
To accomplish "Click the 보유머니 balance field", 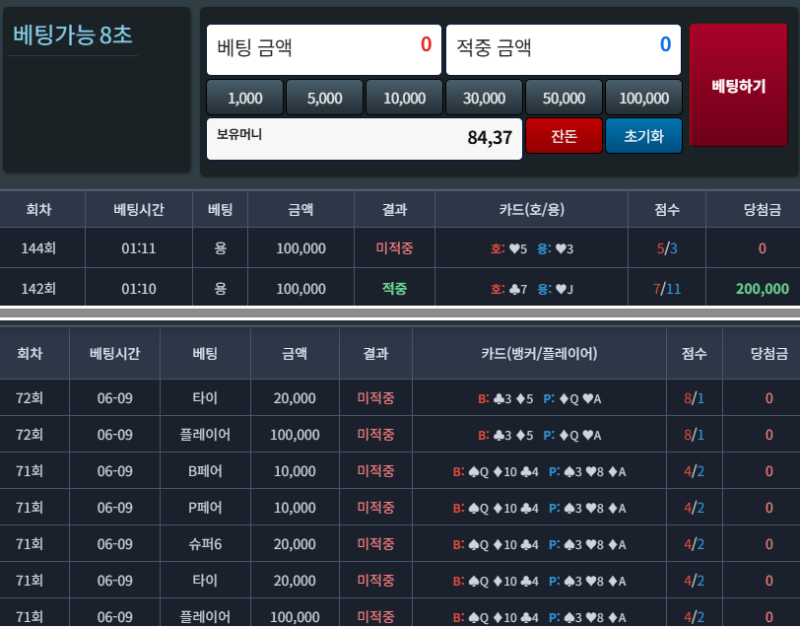I will coord(364,139).
